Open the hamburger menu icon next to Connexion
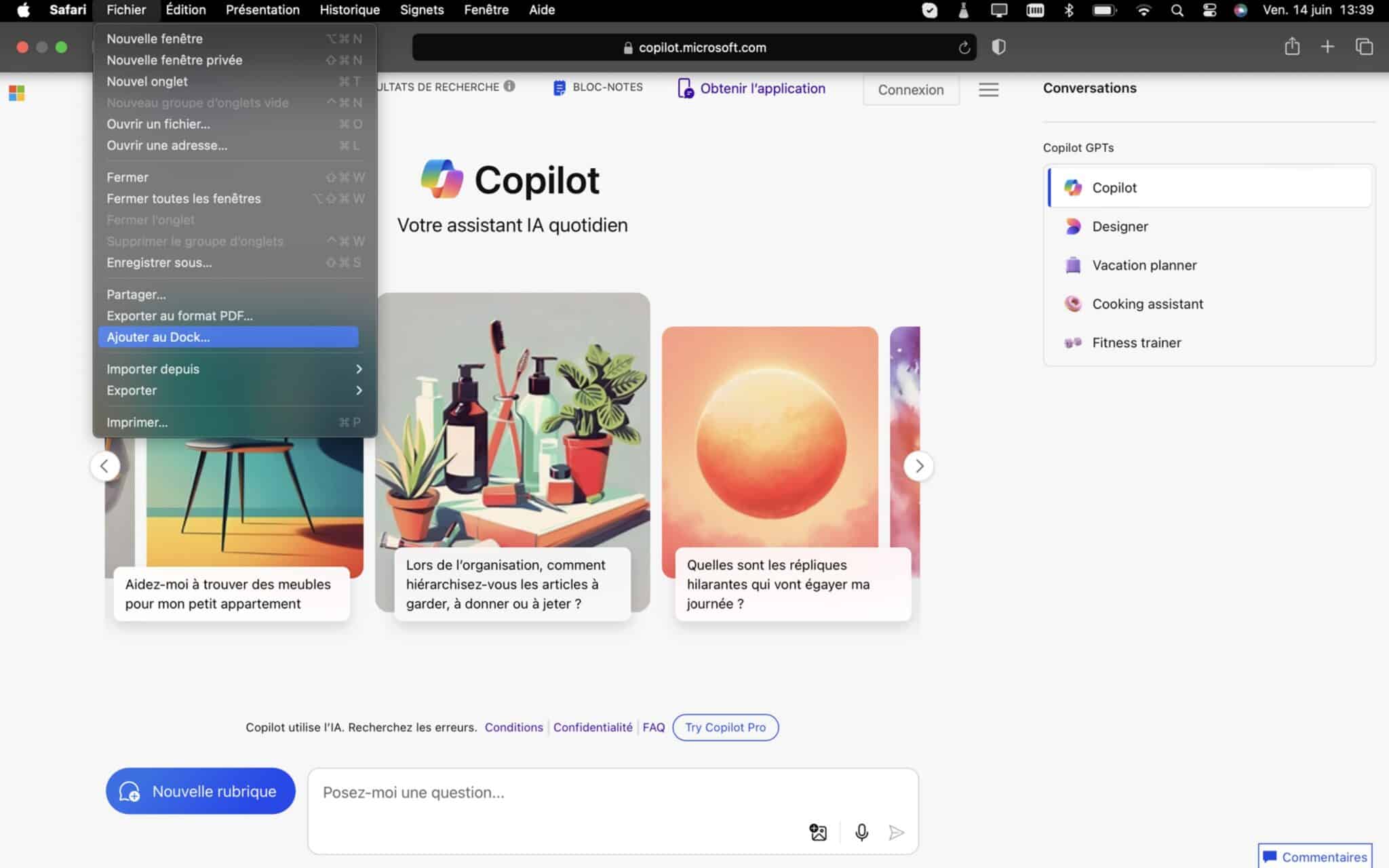The height and width of the screenshot is (868, 1389). click(x=988, y=90)
